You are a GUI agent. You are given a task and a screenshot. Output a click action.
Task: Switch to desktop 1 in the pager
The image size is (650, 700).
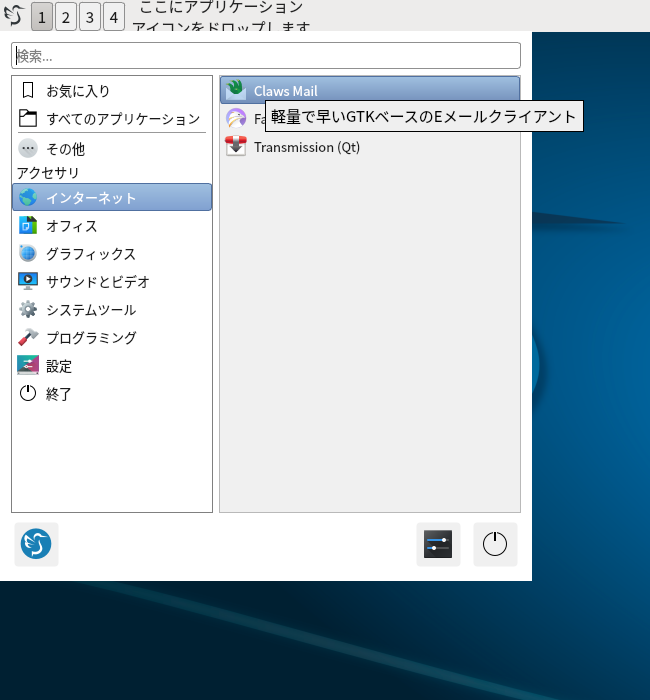(42, 17)
